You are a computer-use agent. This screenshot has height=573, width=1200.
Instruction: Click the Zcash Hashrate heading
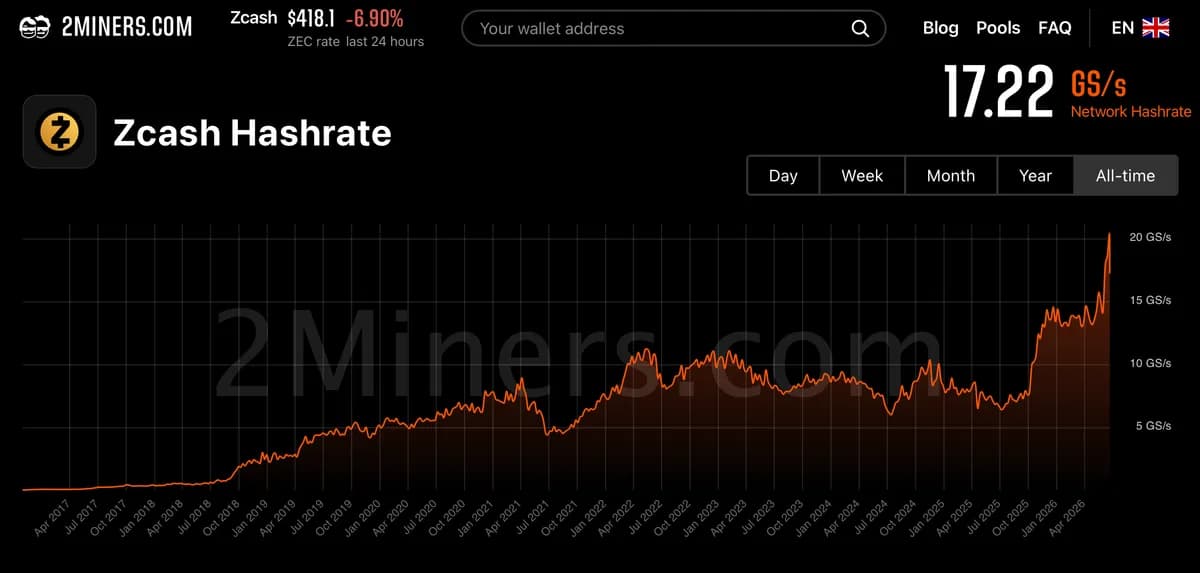tap(252, 132)
